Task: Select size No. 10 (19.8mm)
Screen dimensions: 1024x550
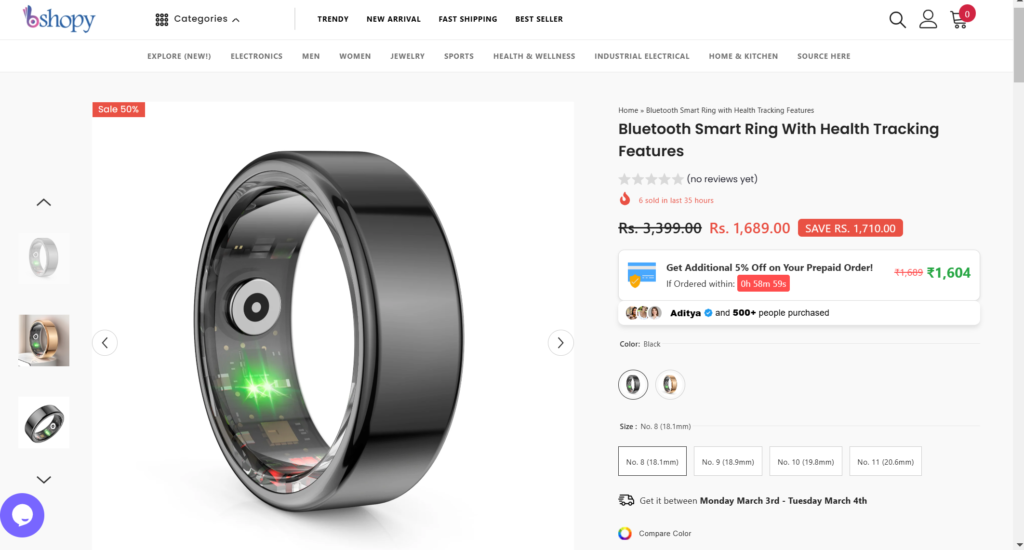Action: pyautogui.click(x=805, y=461)
